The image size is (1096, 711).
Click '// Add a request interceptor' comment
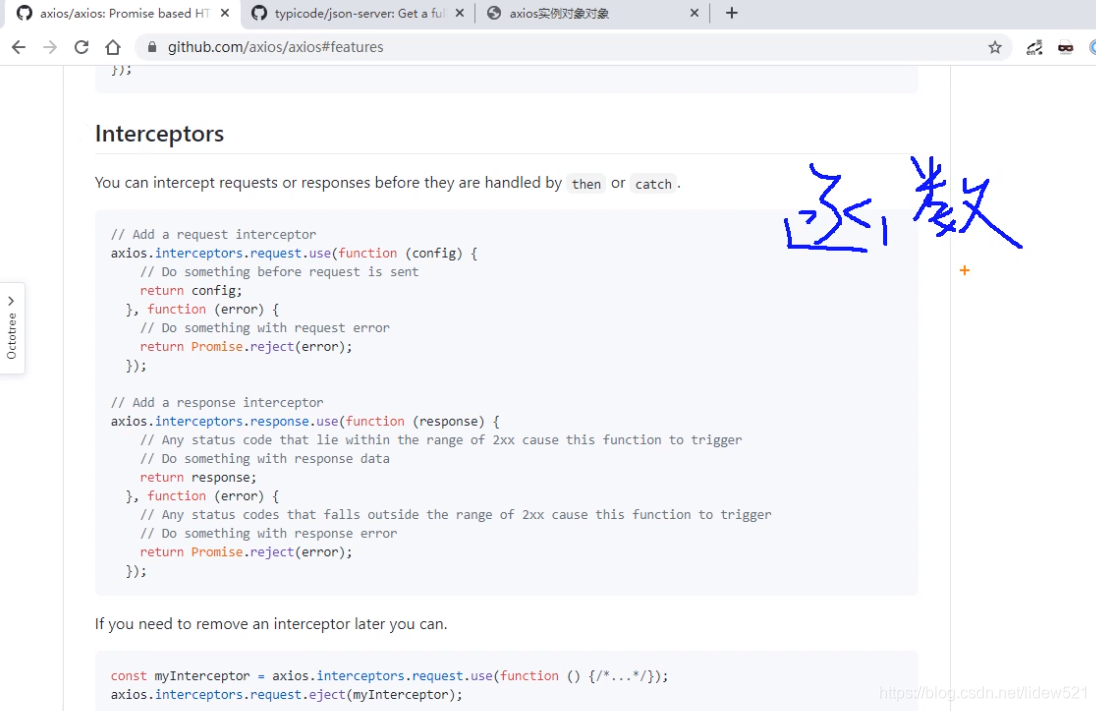point(213,234)
